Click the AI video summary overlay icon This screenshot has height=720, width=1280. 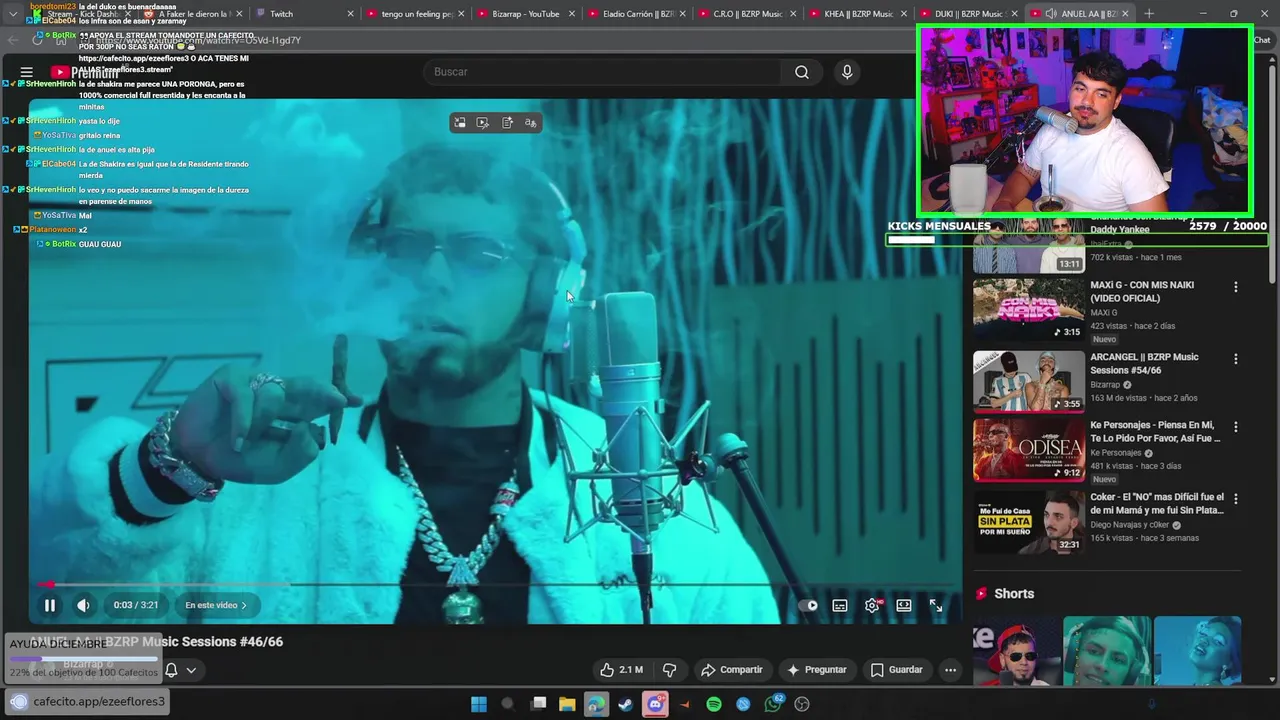click(507, 123)
